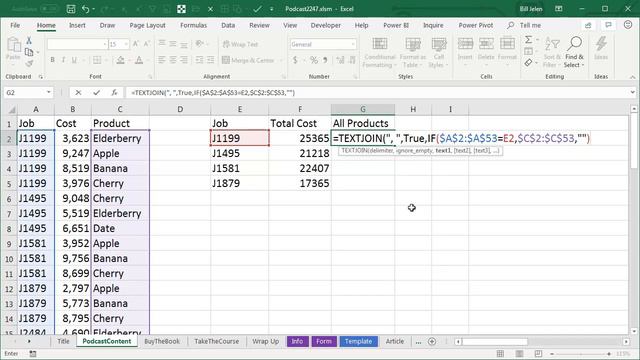Open Sort & Filter menu
The height and width of the screenshot is (360, 640).
(x=552, y=53)
